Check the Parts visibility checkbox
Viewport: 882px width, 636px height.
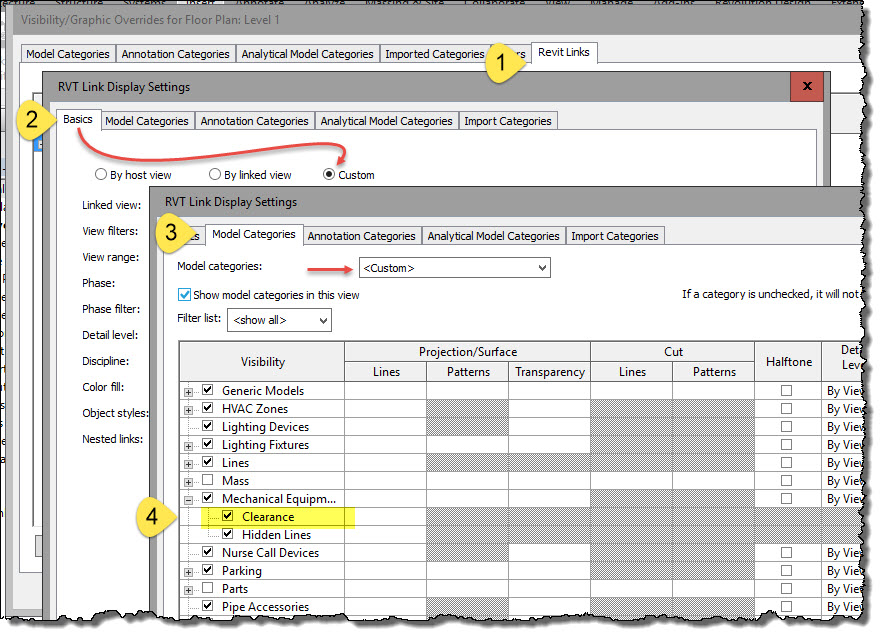(x=208, y=588)
